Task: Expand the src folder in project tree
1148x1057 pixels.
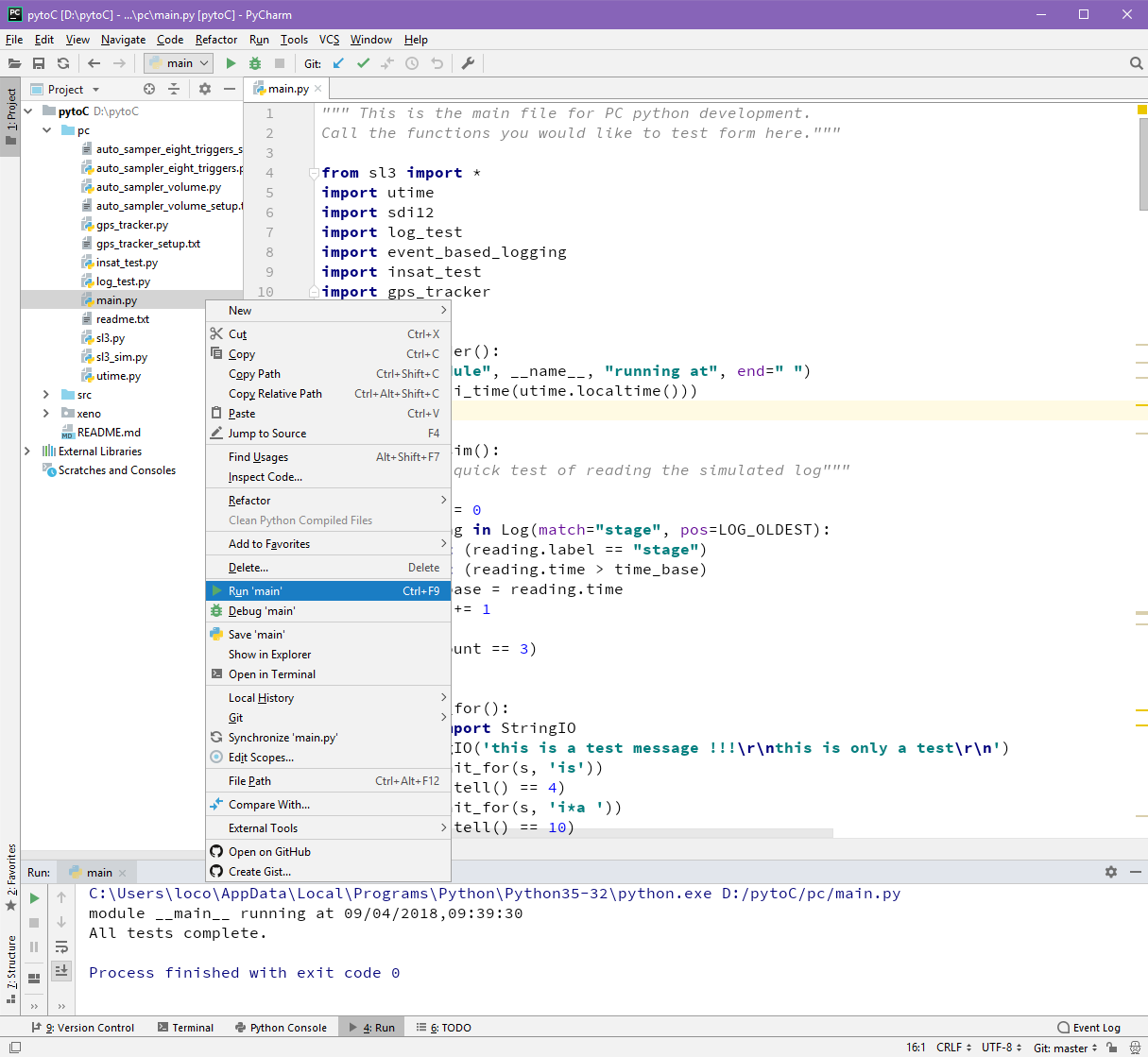Action: (45, 395)
